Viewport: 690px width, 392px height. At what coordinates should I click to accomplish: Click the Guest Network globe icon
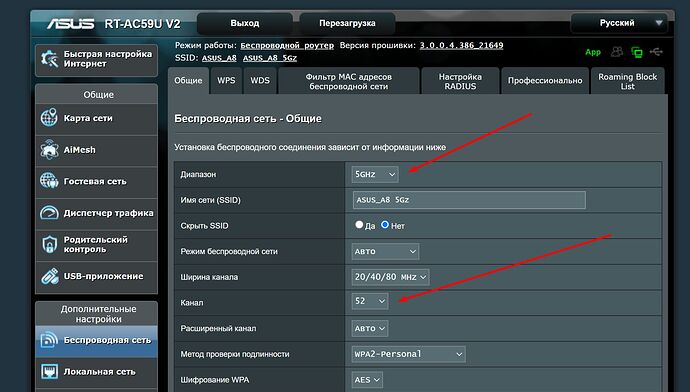pyautogui.click(x=49, y=181)
